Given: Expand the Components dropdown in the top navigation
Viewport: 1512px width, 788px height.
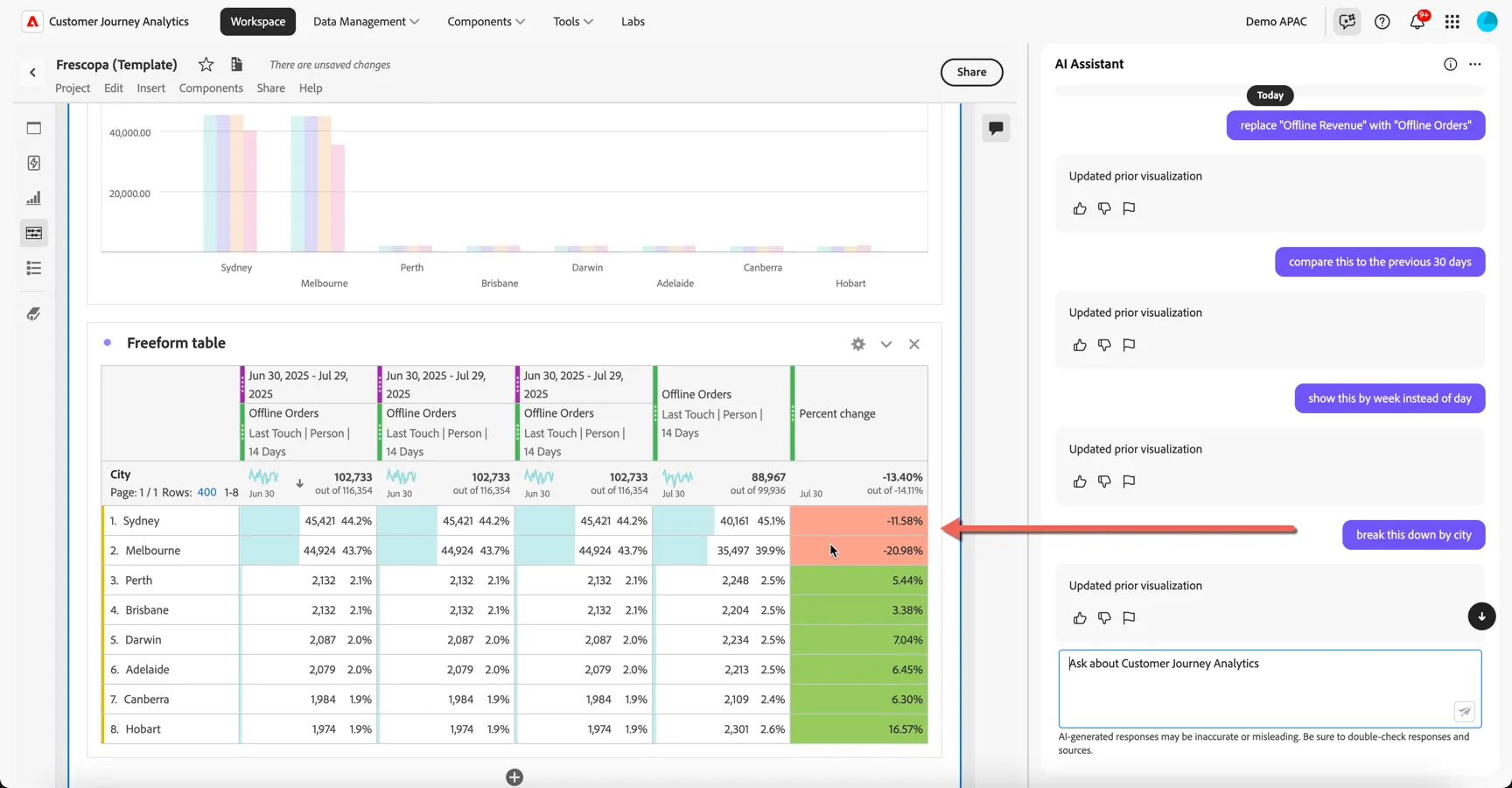Looking at the screenshot, I should click(486, 22).
